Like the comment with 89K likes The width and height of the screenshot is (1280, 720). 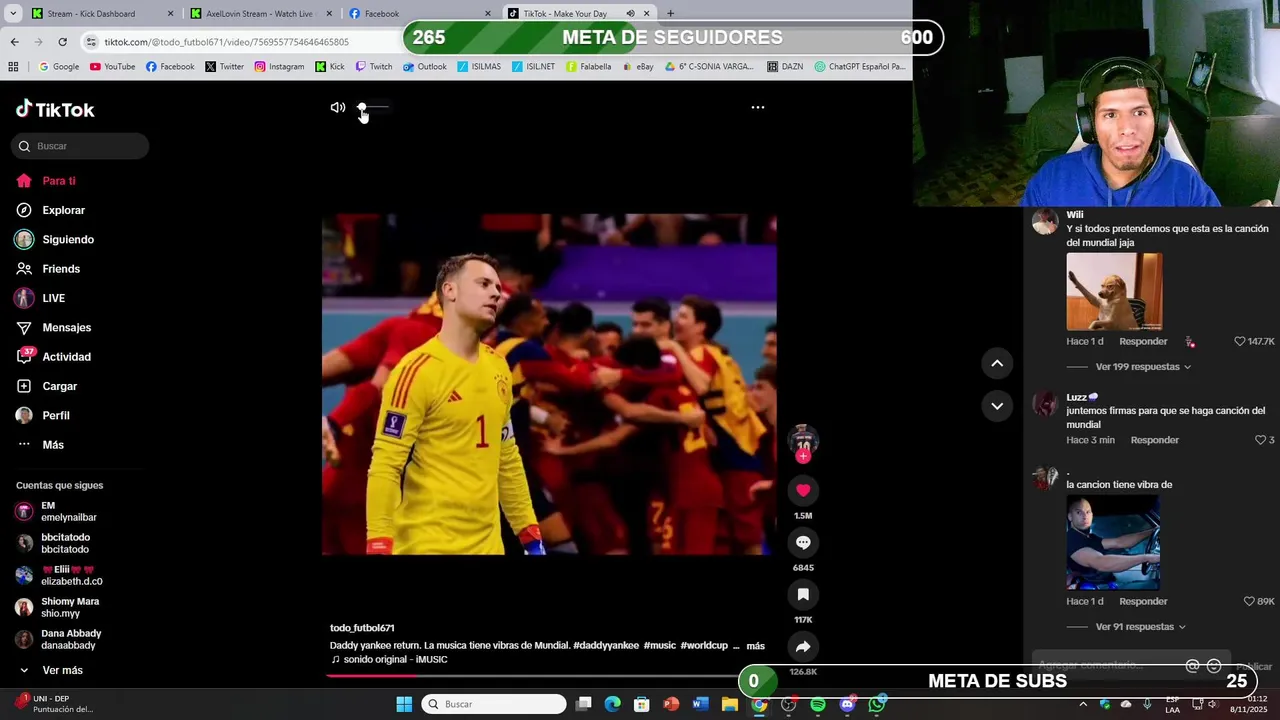[x=1249, y=601]
